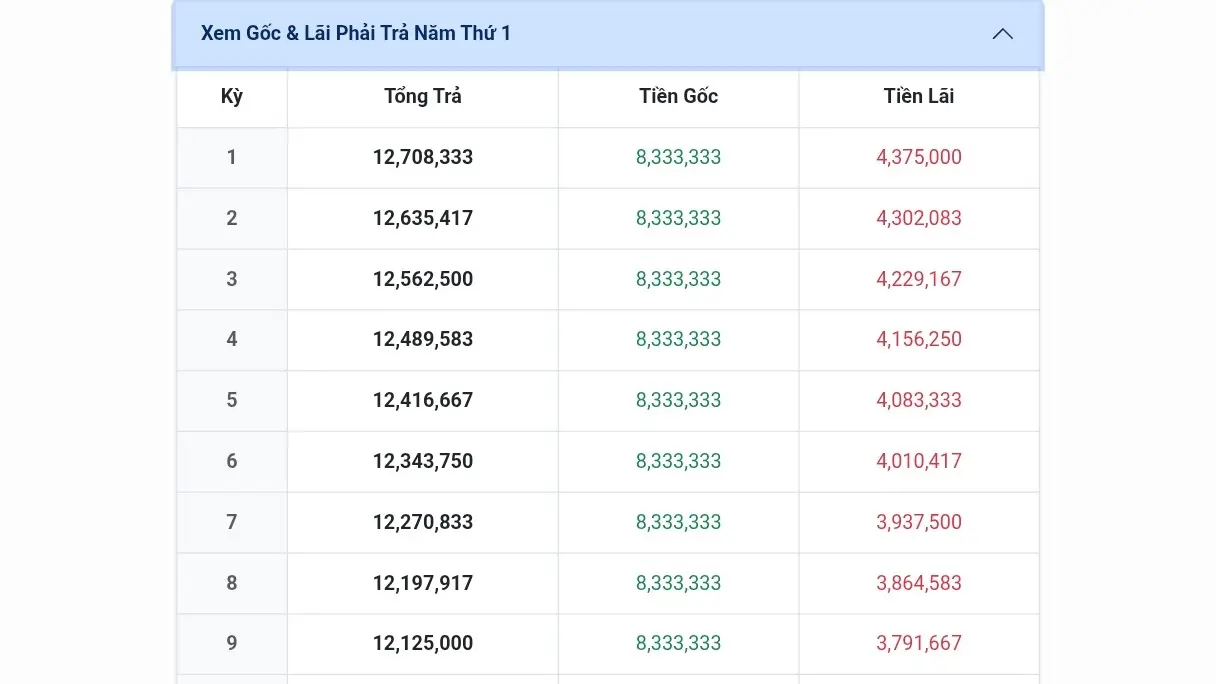Select interest value 4,302,083
The image size is (1216, 684).
(918, 219)
